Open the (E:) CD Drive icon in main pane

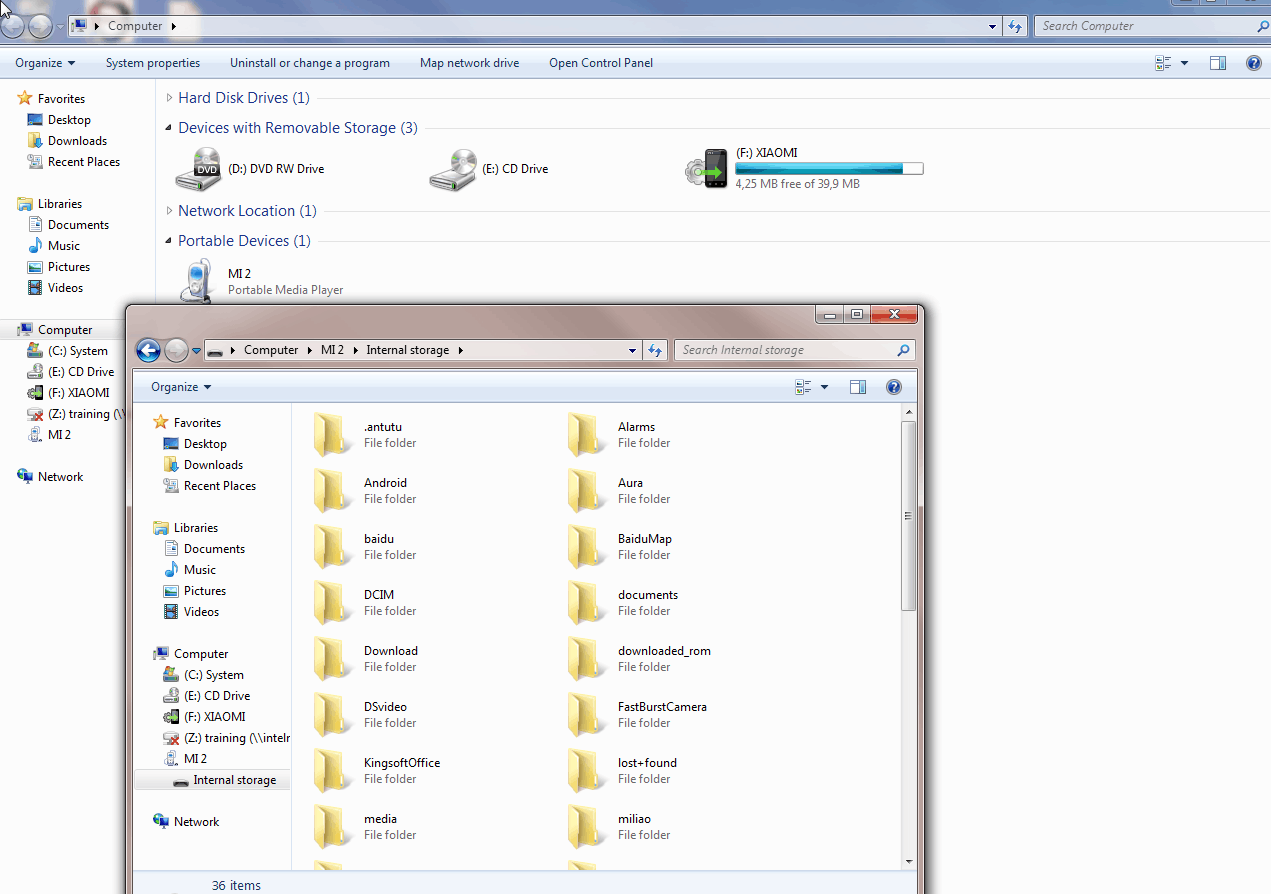(453, 169)
